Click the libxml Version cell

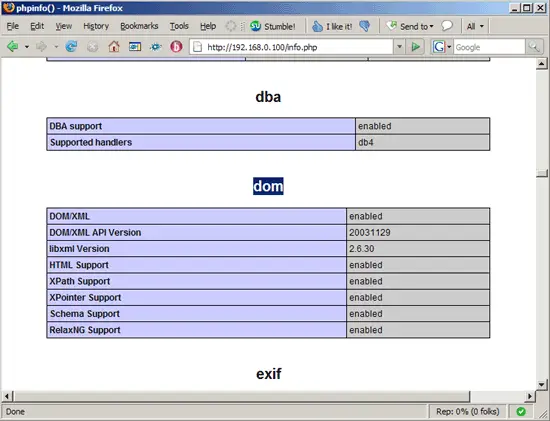196,249
